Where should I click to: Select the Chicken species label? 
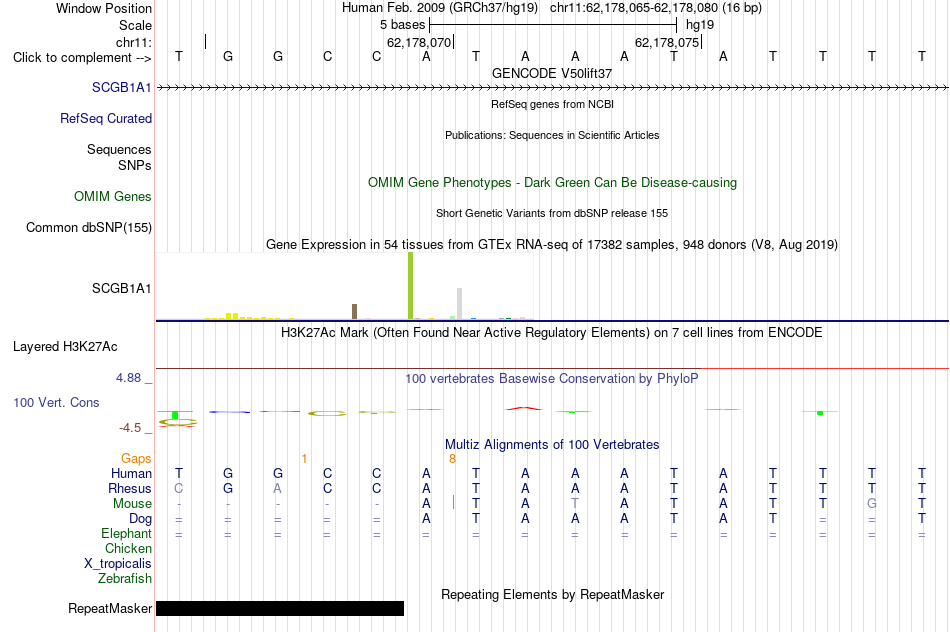[128, 548]
